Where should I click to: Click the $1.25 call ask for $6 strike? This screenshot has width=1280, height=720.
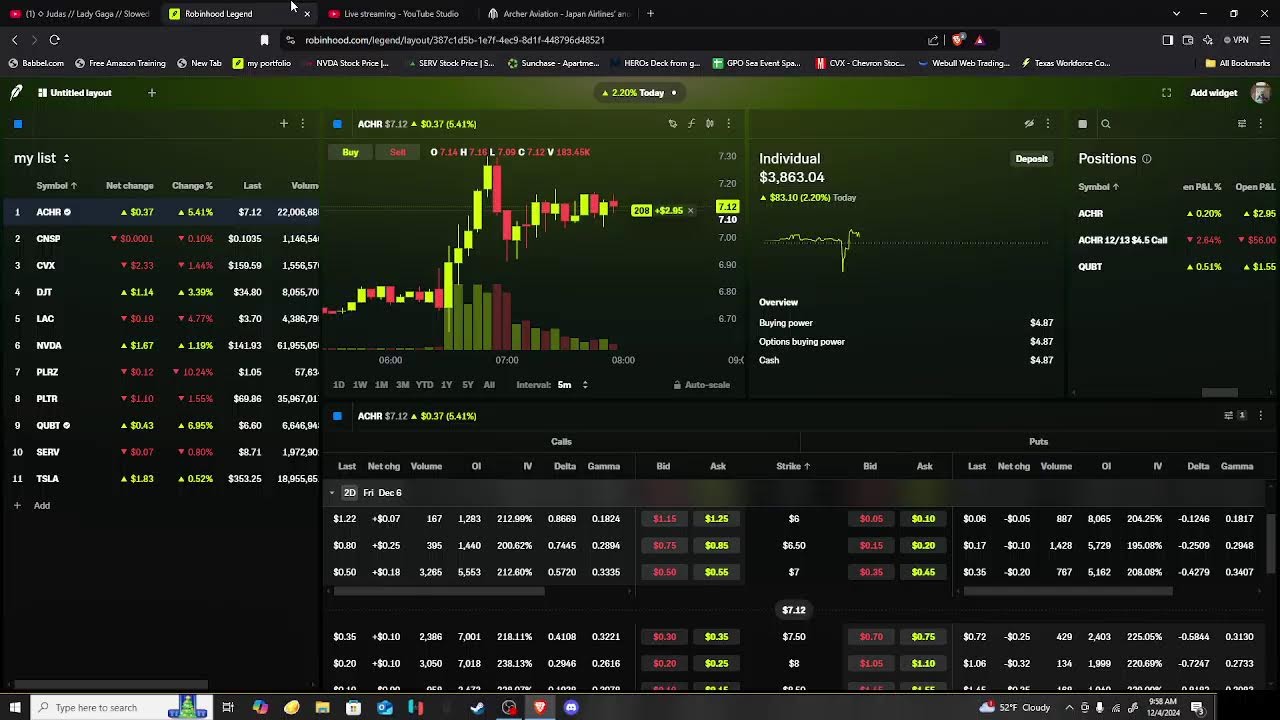click(x=717, y=519)
